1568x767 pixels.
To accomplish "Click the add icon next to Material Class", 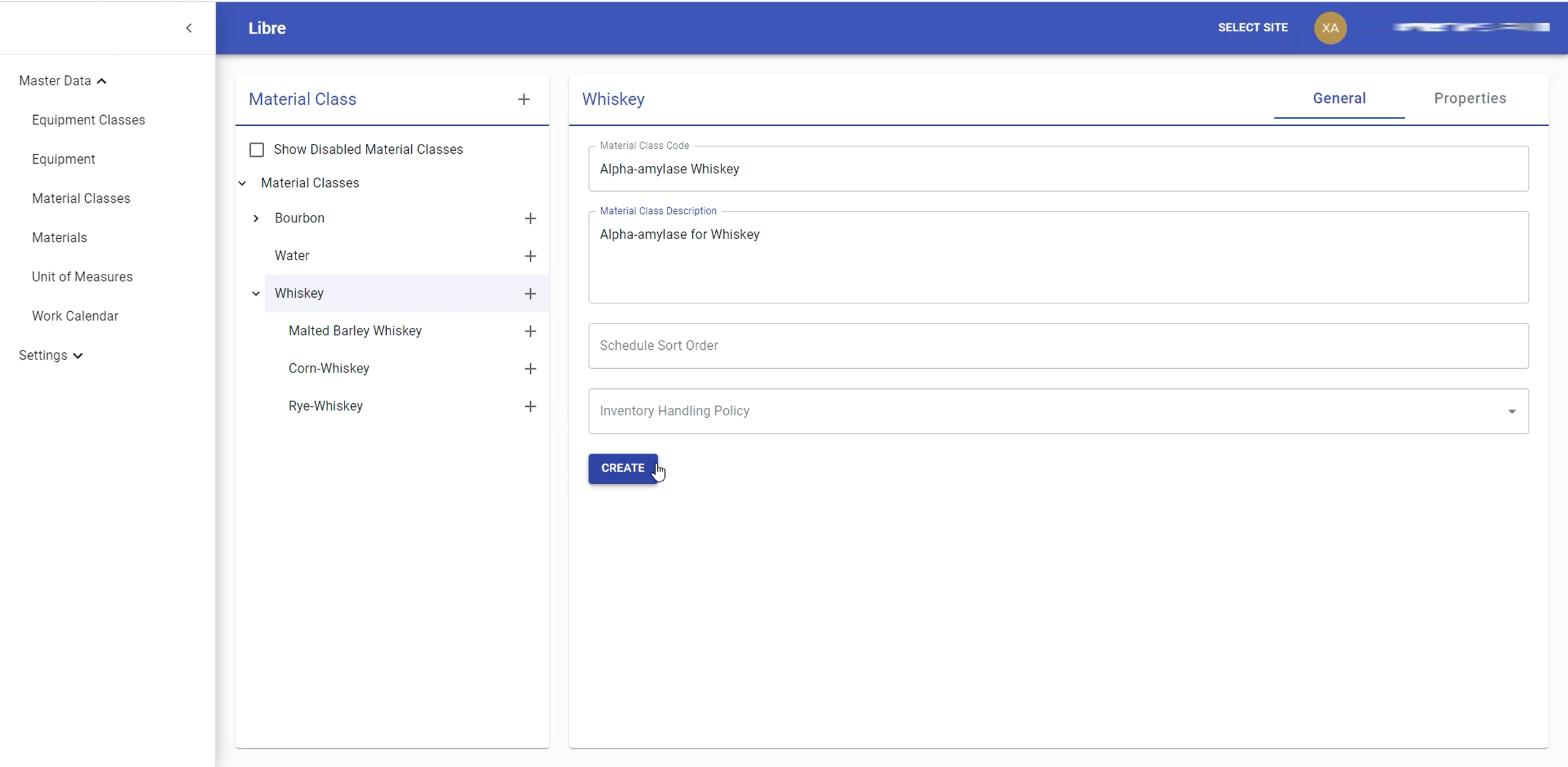I will [x=524, y=99].
